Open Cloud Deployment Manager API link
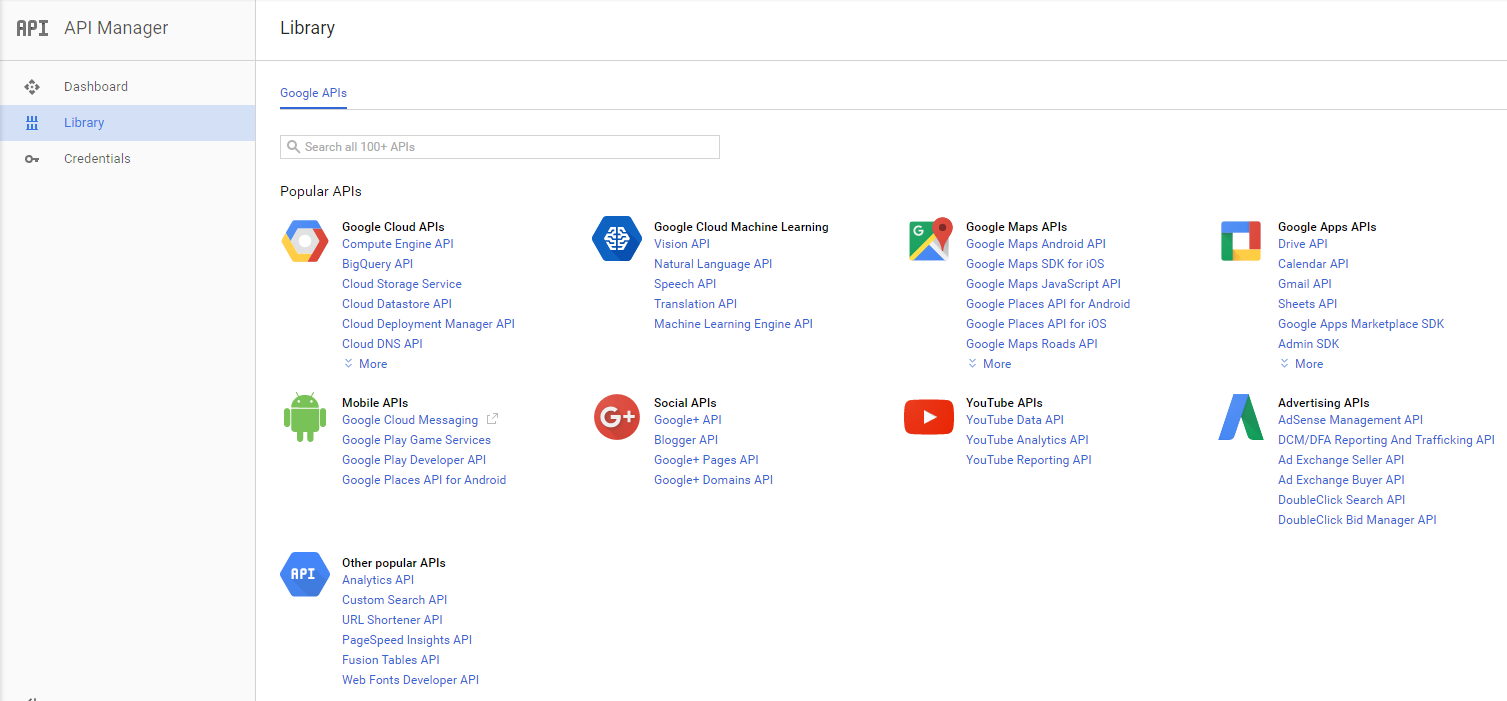This screenshot has height=701, width=1507. 428,324
